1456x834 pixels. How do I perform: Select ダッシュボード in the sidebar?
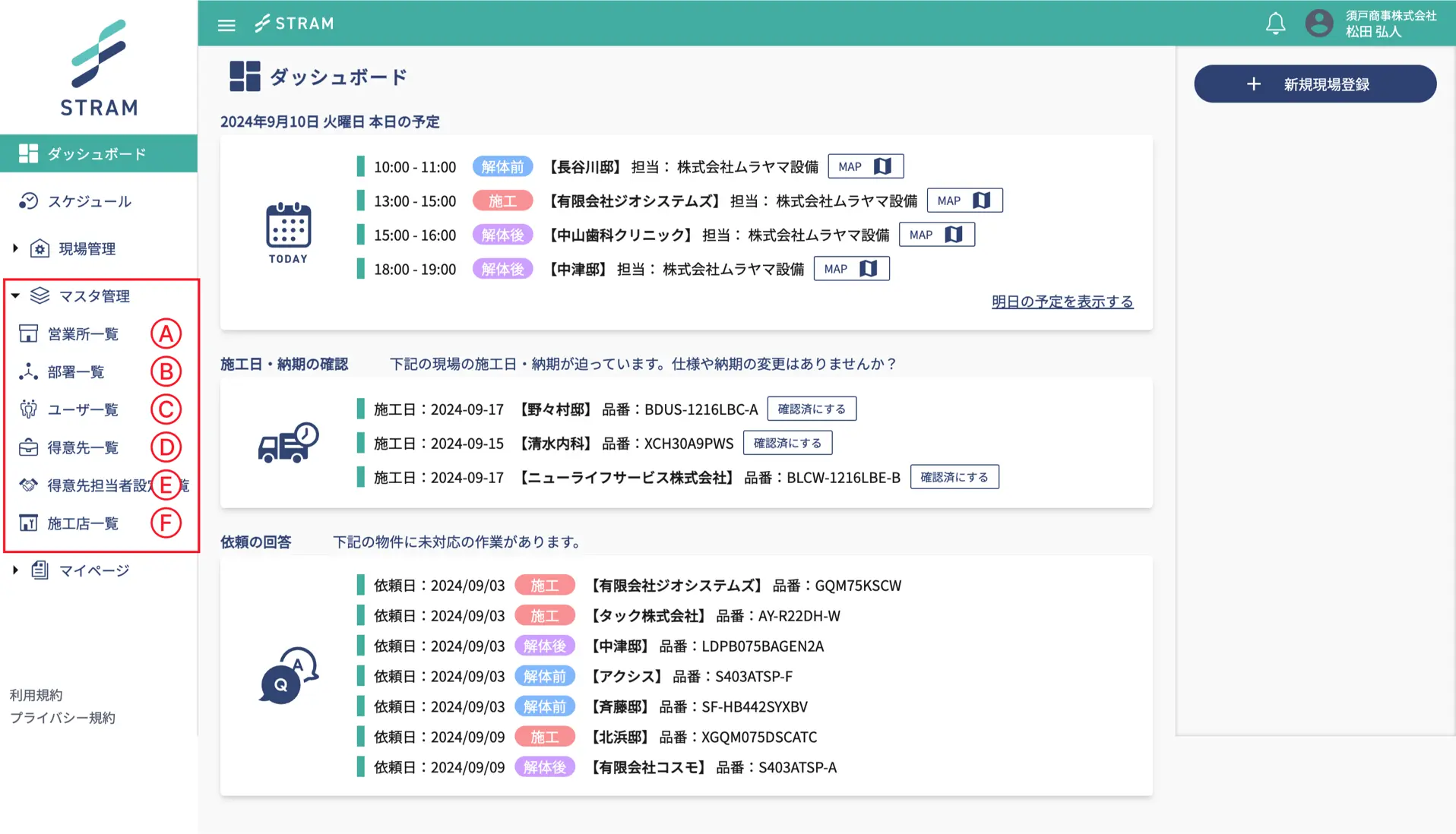pyautogui.click(x=97, y=154)
